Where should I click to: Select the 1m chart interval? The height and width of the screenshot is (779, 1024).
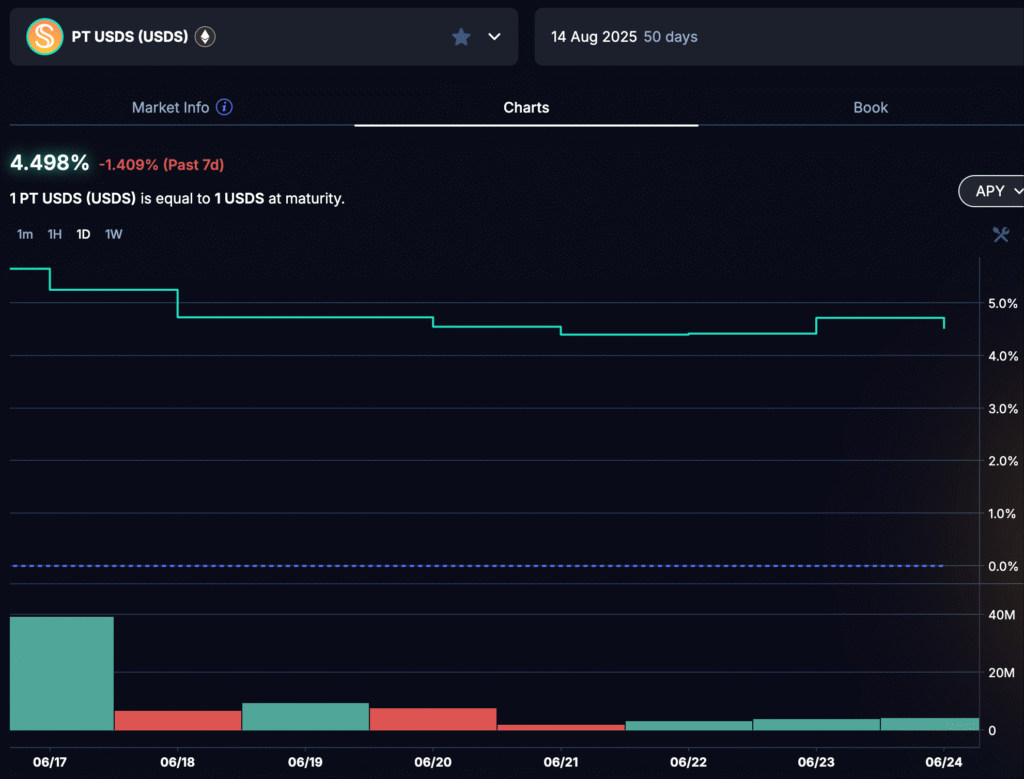(25, 234)
